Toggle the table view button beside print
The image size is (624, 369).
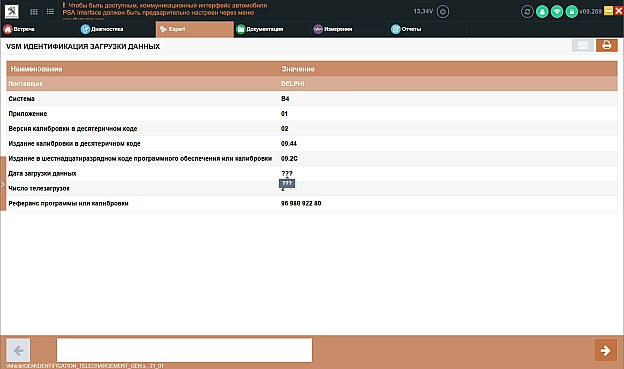tap(583, 45)
